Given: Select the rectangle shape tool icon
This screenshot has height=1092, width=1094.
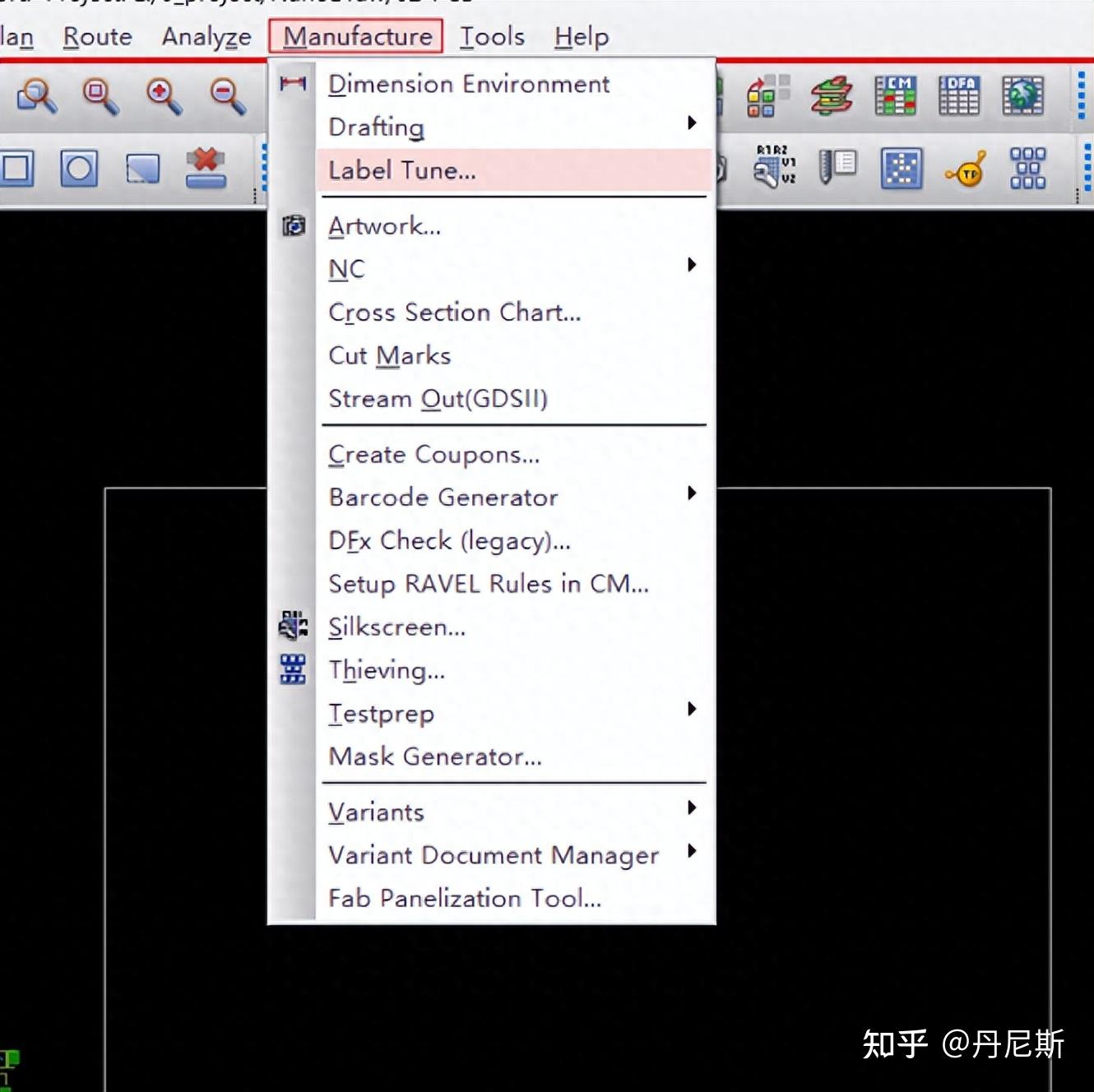Looking at the screenshot, I should (x=17, y=169).
